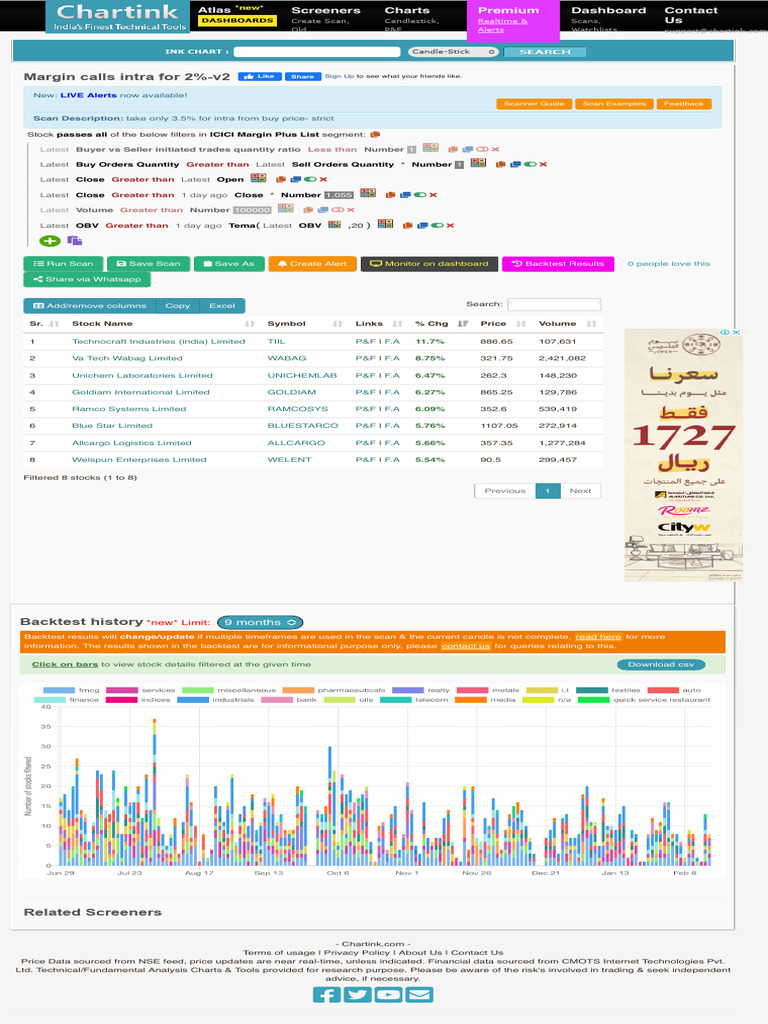Sort table by Symbol column
The image size is (768, 1024).
pos(304,323)
